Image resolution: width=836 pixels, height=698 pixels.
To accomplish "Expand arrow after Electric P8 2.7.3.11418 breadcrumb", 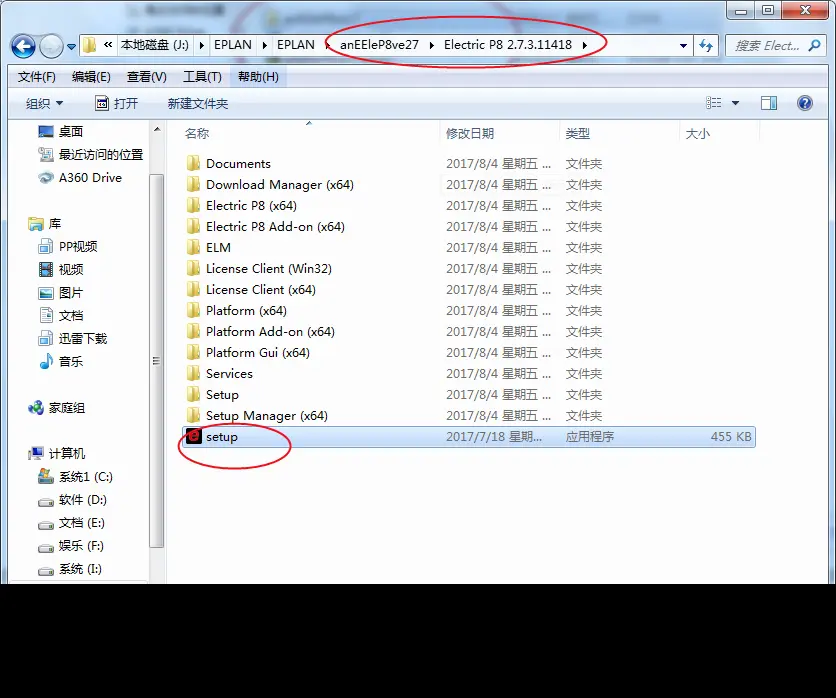I will 585,45.
